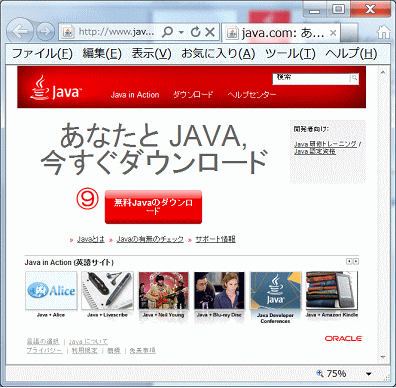Viewport: 396px width, 388px height.
Task: Click the scrollbar down arrow
Action: pyautogui.click(x=383, y=357)
